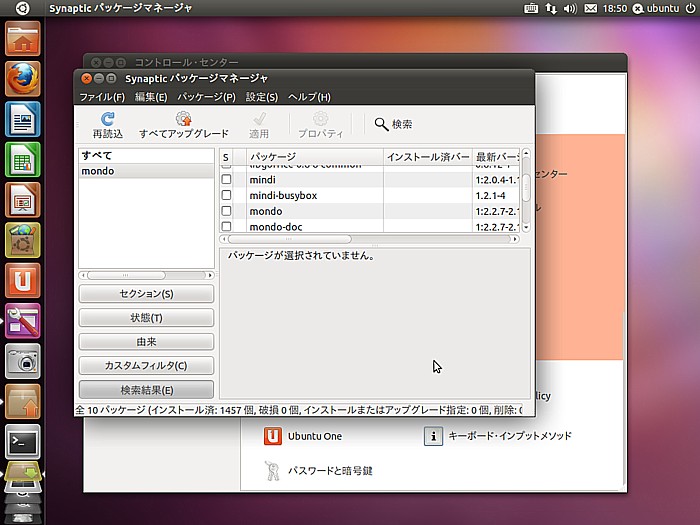Sort by インストール済バージョン column header
The width and height of the screenshot is (700, 525).
pyautogui.click(x=427, y=157)
